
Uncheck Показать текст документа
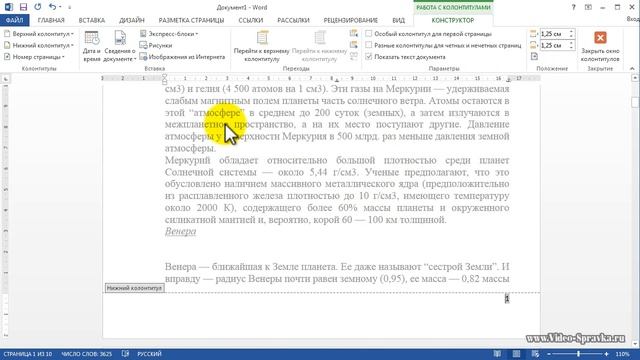coord(369,57)
